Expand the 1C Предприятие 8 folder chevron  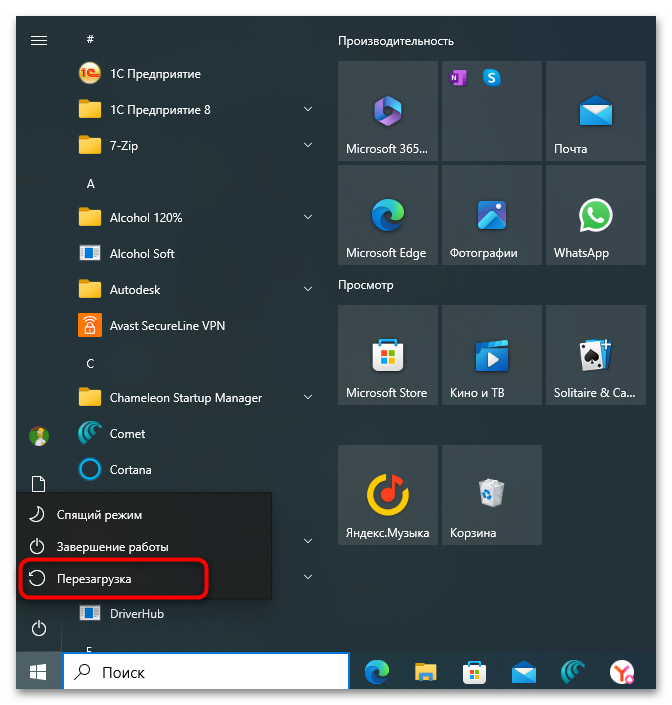pyautogui.click(x=308, y=109)
